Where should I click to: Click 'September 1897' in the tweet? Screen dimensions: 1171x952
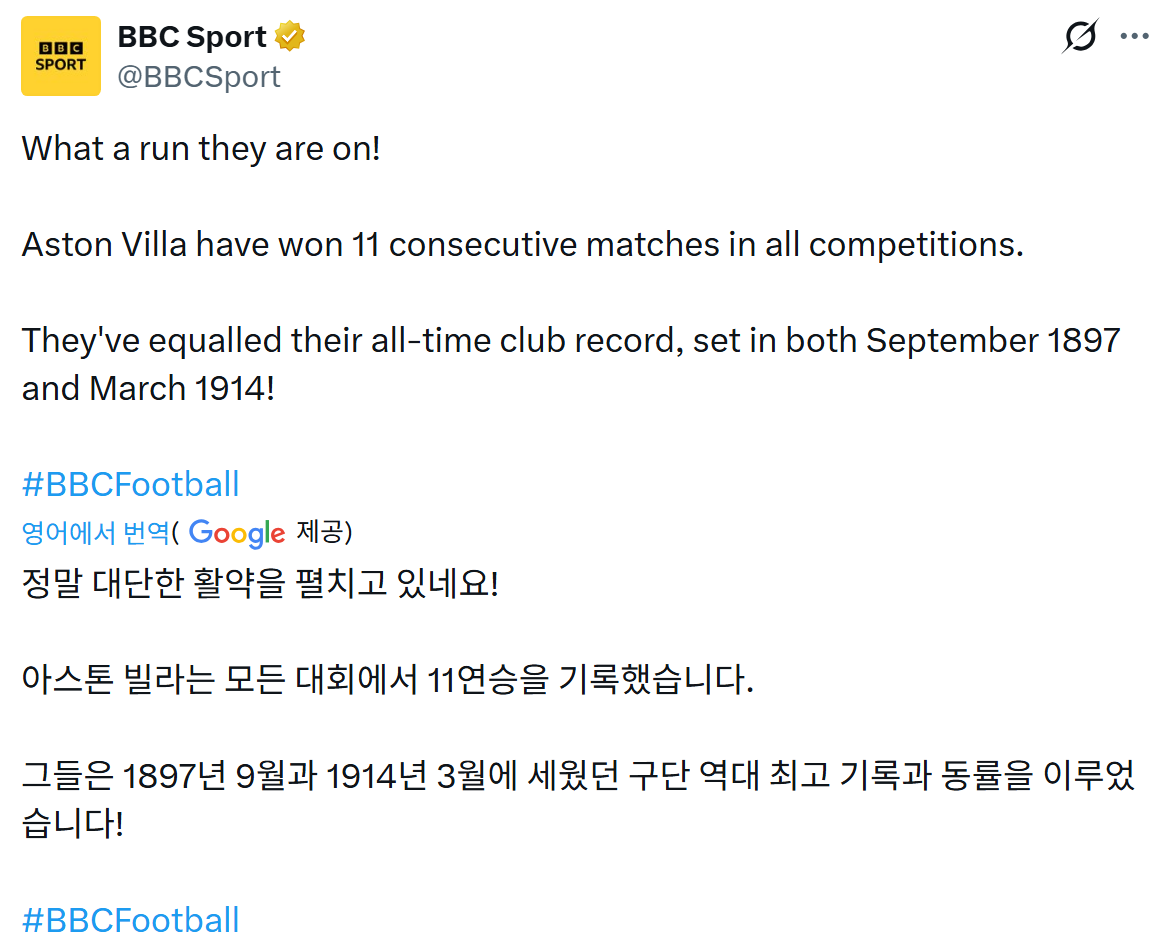tap(993, 341)
